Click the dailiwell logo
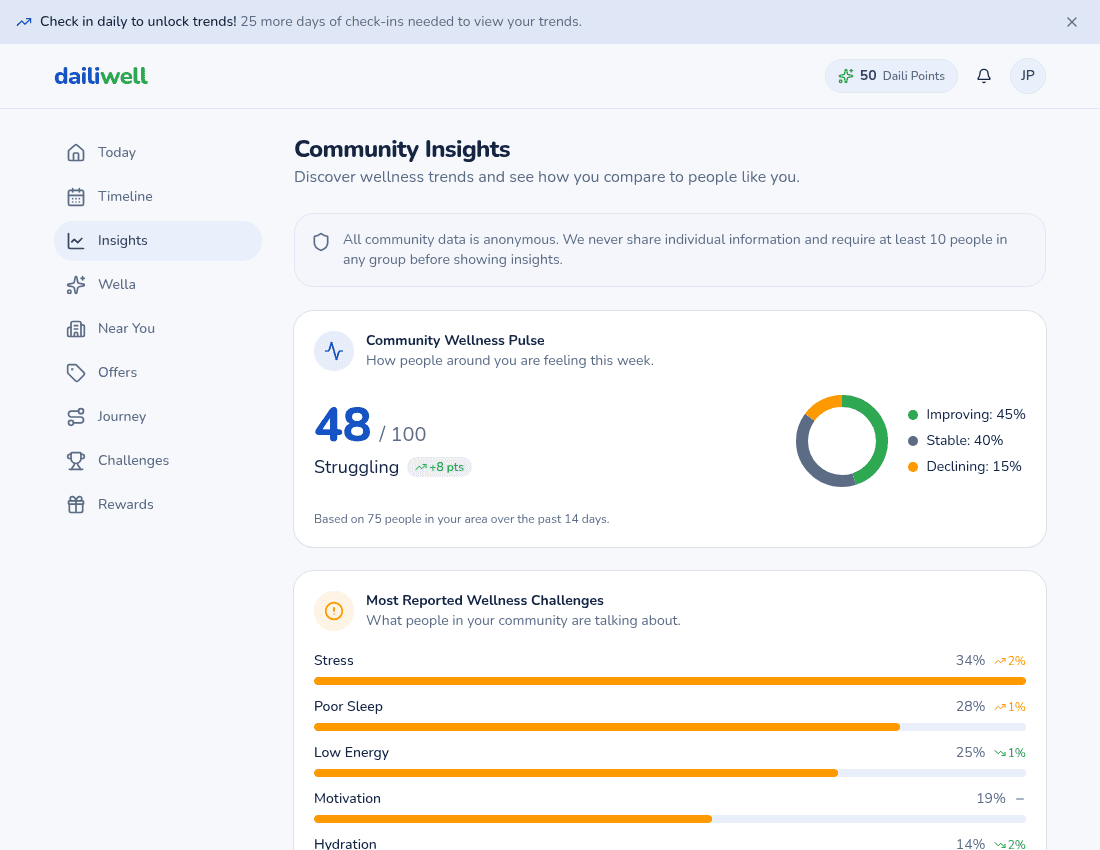 tap(101, 76)
